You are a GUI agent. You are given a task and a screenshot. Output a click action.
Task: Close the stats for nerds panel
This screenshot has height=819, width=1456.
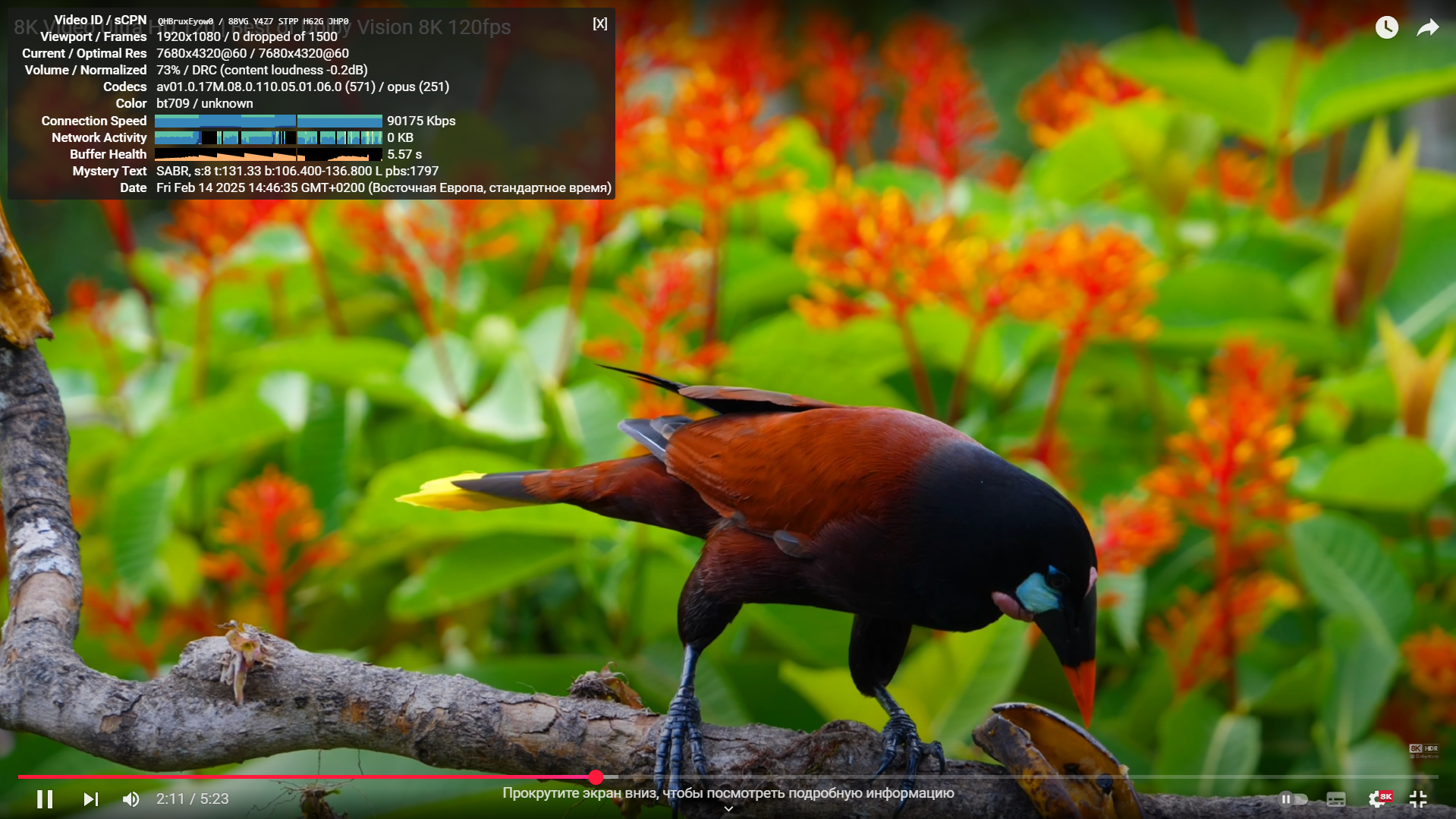tap(600, 24)
